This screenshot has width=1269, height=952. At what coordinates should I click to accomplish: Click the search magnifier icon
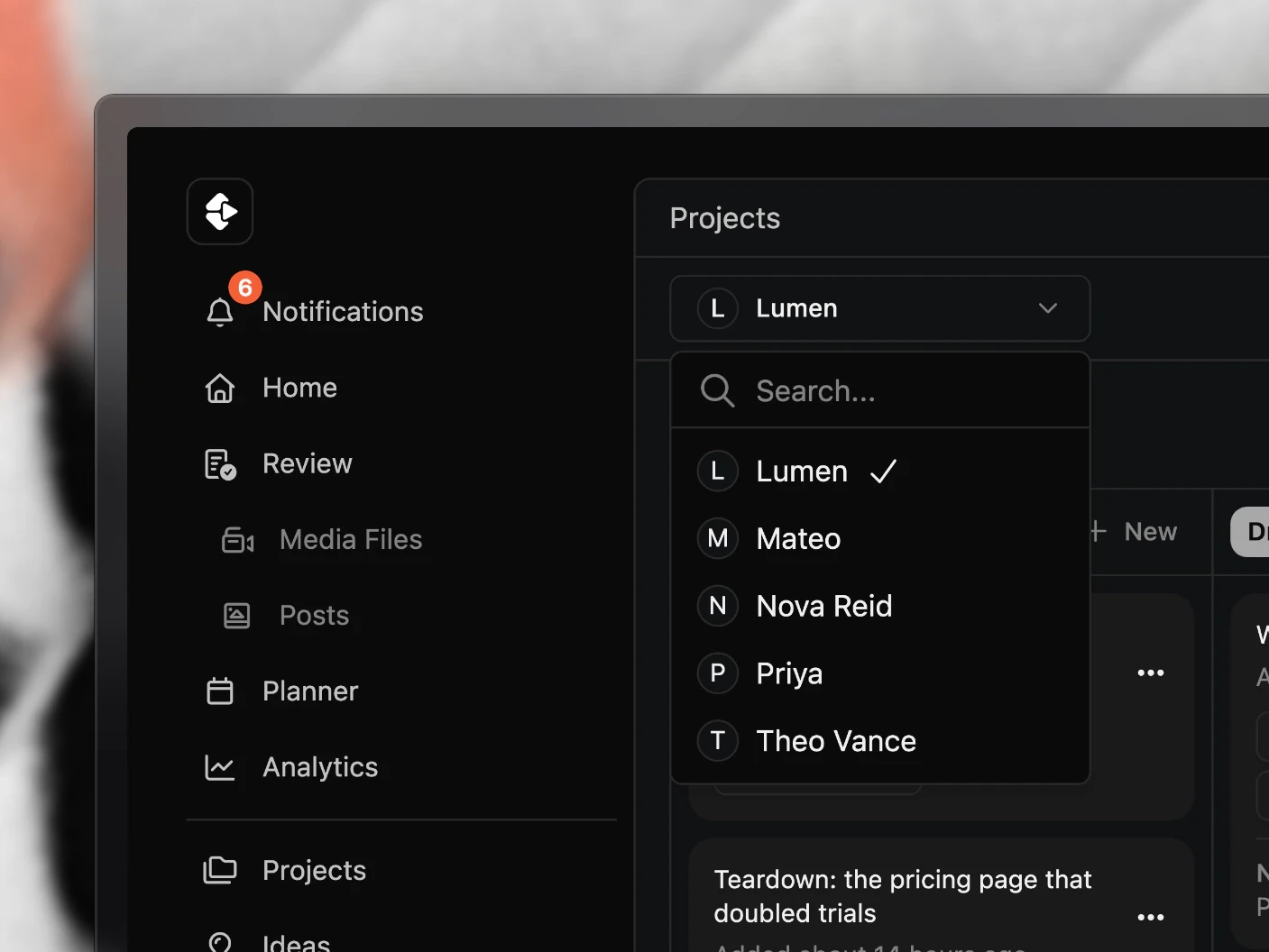tap(717, 390)
